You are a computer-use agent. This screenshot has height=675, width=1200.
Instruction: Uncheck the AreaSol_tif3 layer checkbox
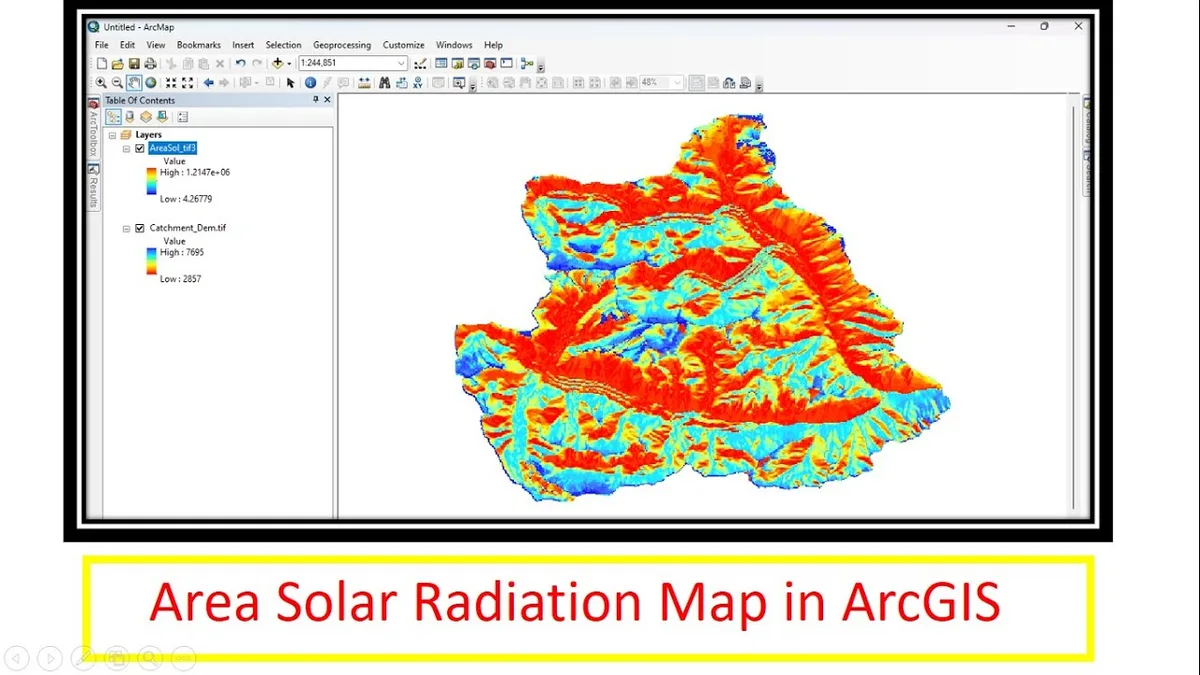pyautogui.click(x=140, y=148)
